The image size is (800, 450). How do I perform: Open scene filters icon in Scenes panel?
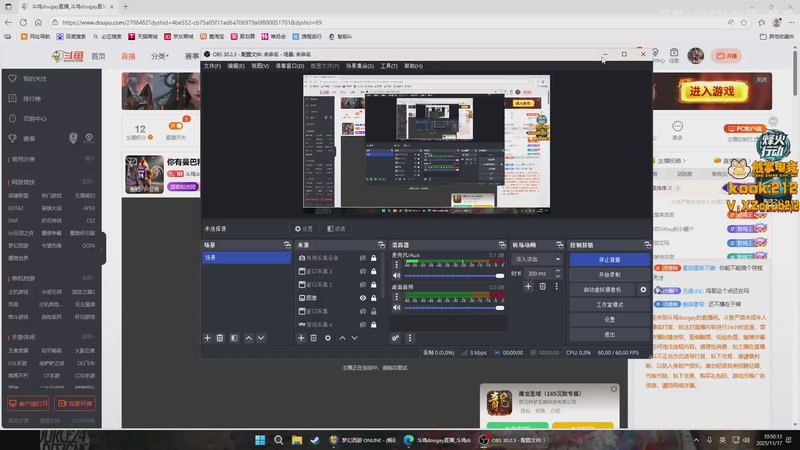(234, 338)
